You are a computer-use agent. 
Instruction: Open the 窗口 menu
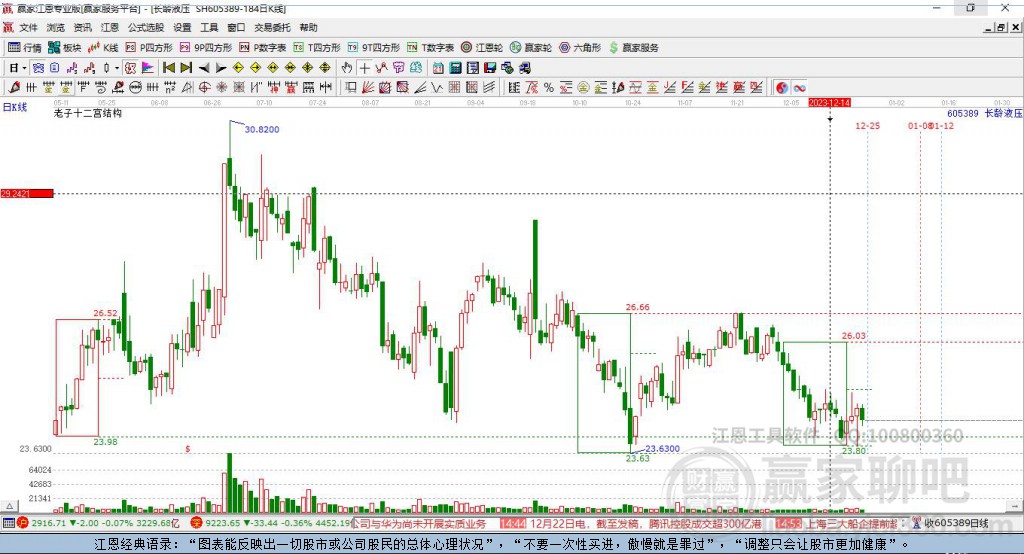point(236,27)
